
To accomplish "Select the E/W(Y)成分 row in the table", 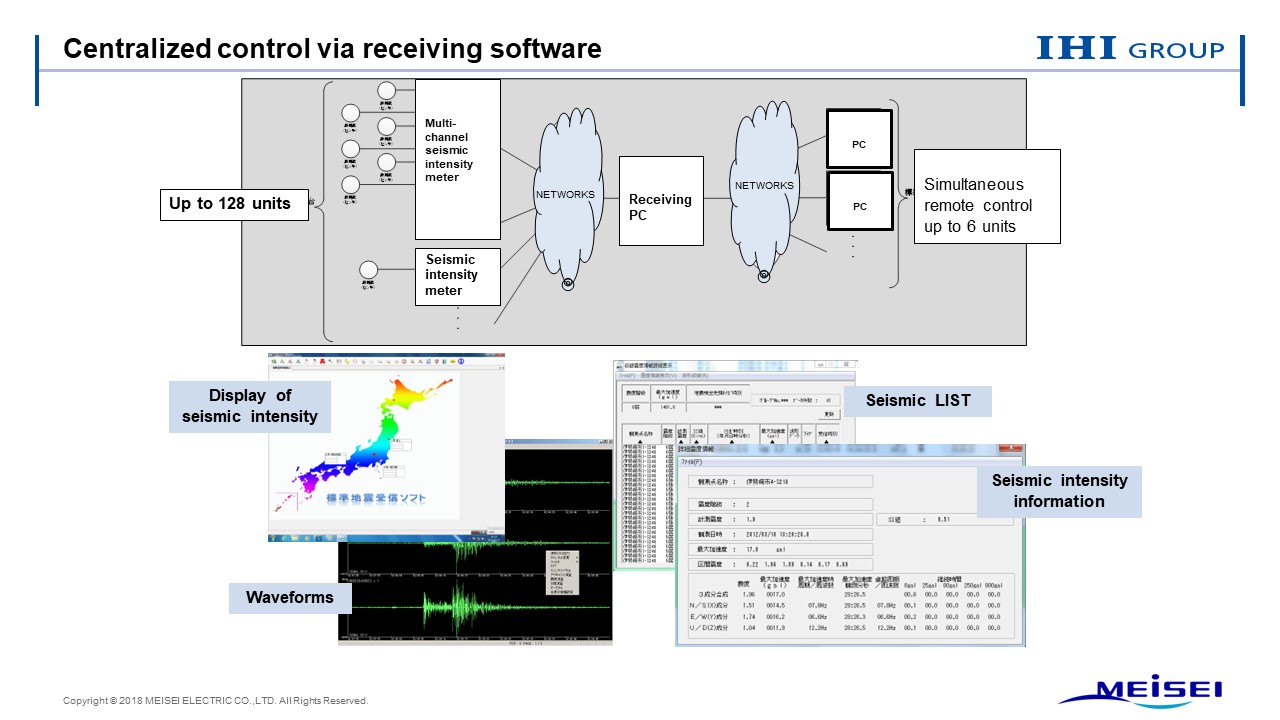I will (x=847, y=617).
